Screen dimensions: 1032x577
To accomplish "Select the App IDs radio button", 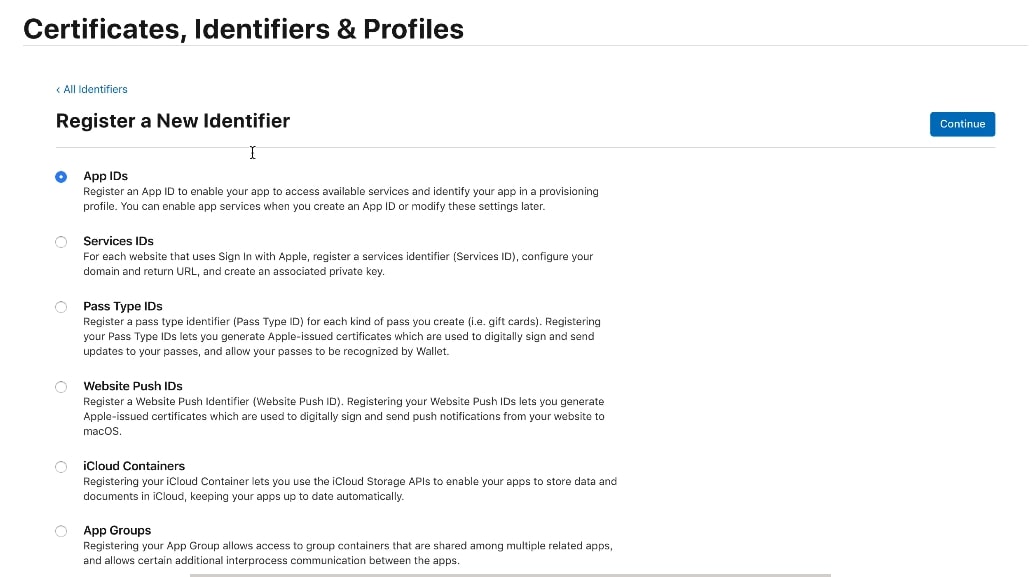I will (x=61, y=177).
